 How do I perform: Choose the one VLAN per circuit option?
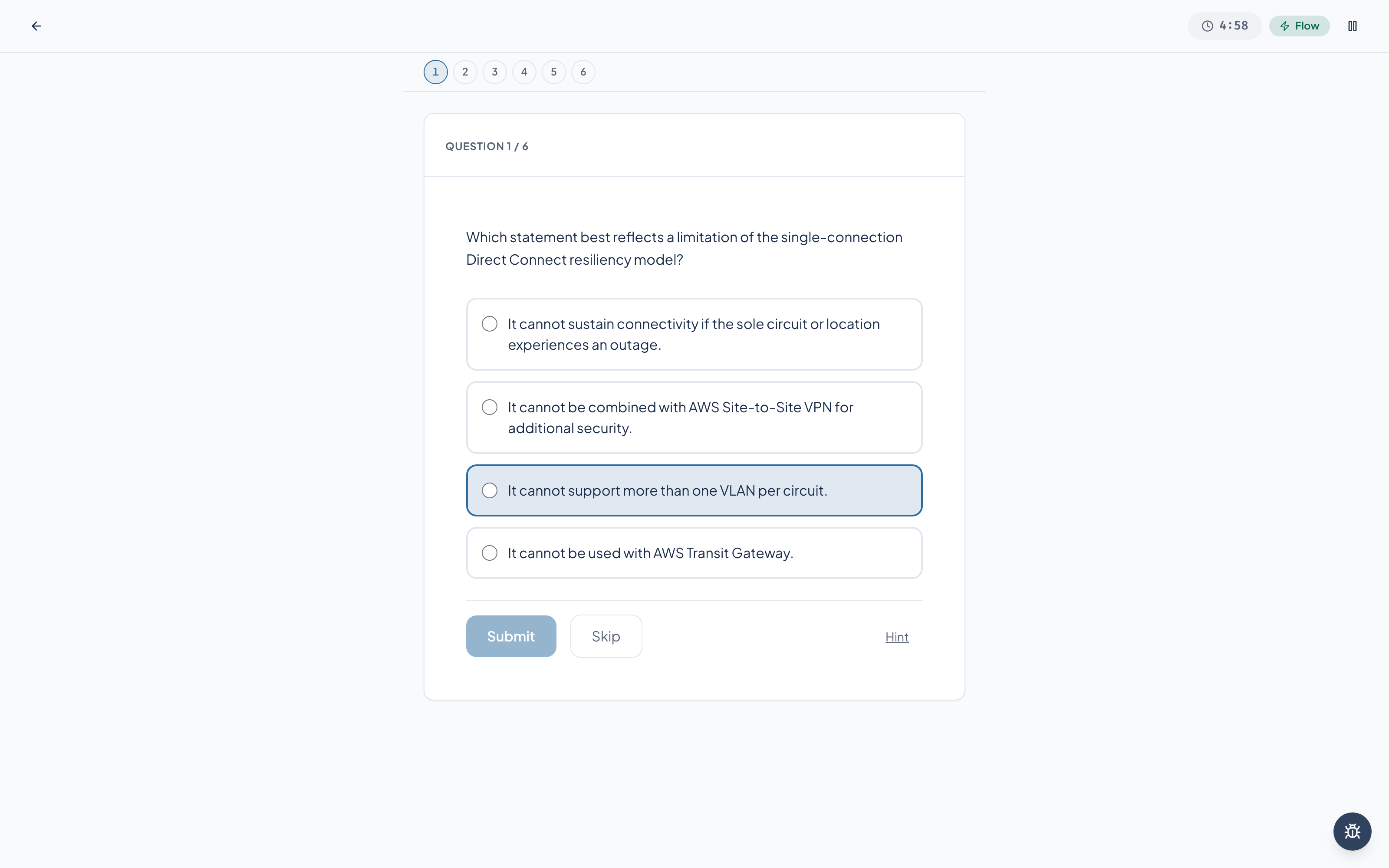694,490
